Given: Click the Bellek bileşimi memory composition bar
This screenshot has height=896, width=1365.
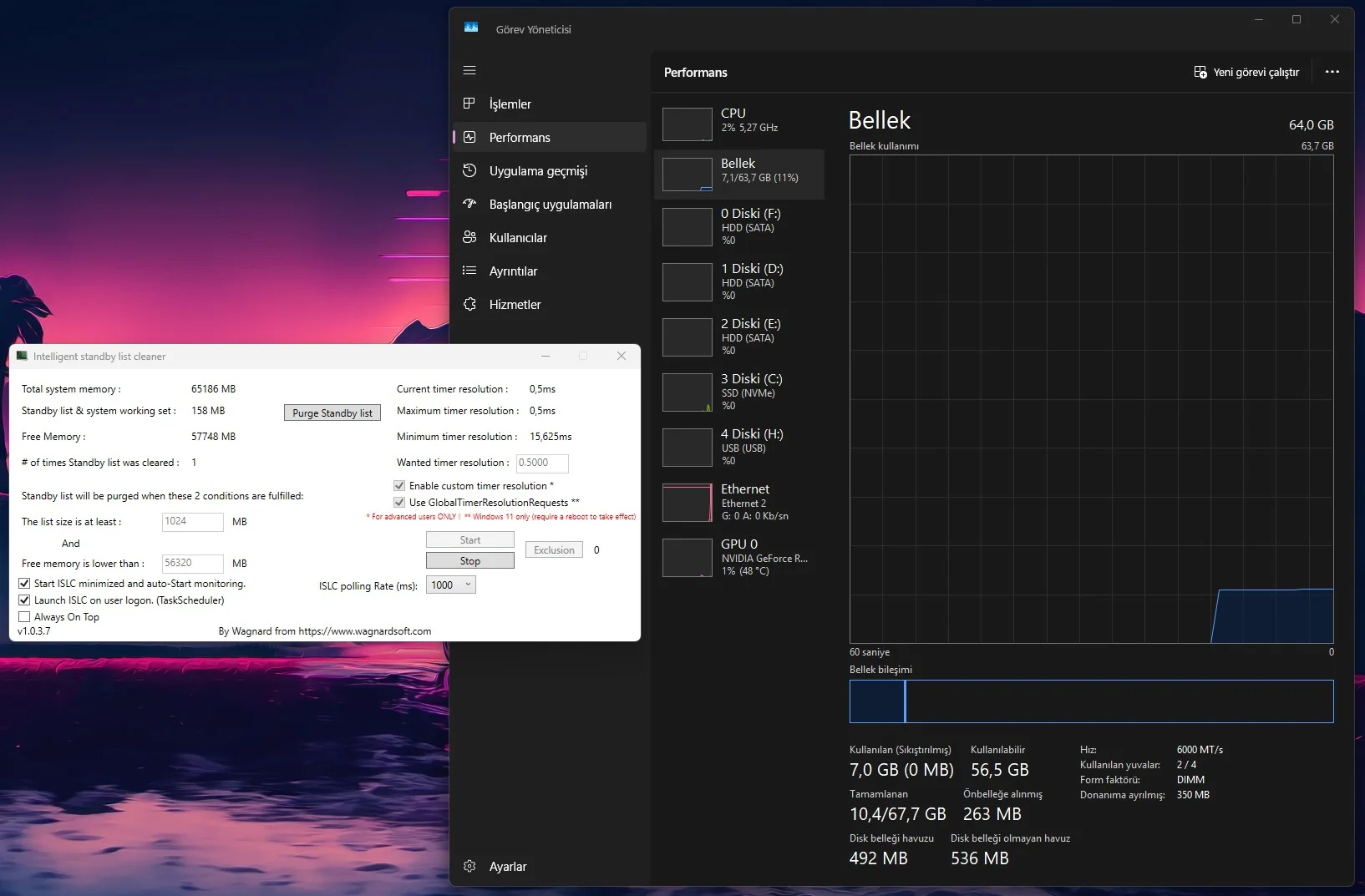Looking at the screenshot, I should 1090,701.
